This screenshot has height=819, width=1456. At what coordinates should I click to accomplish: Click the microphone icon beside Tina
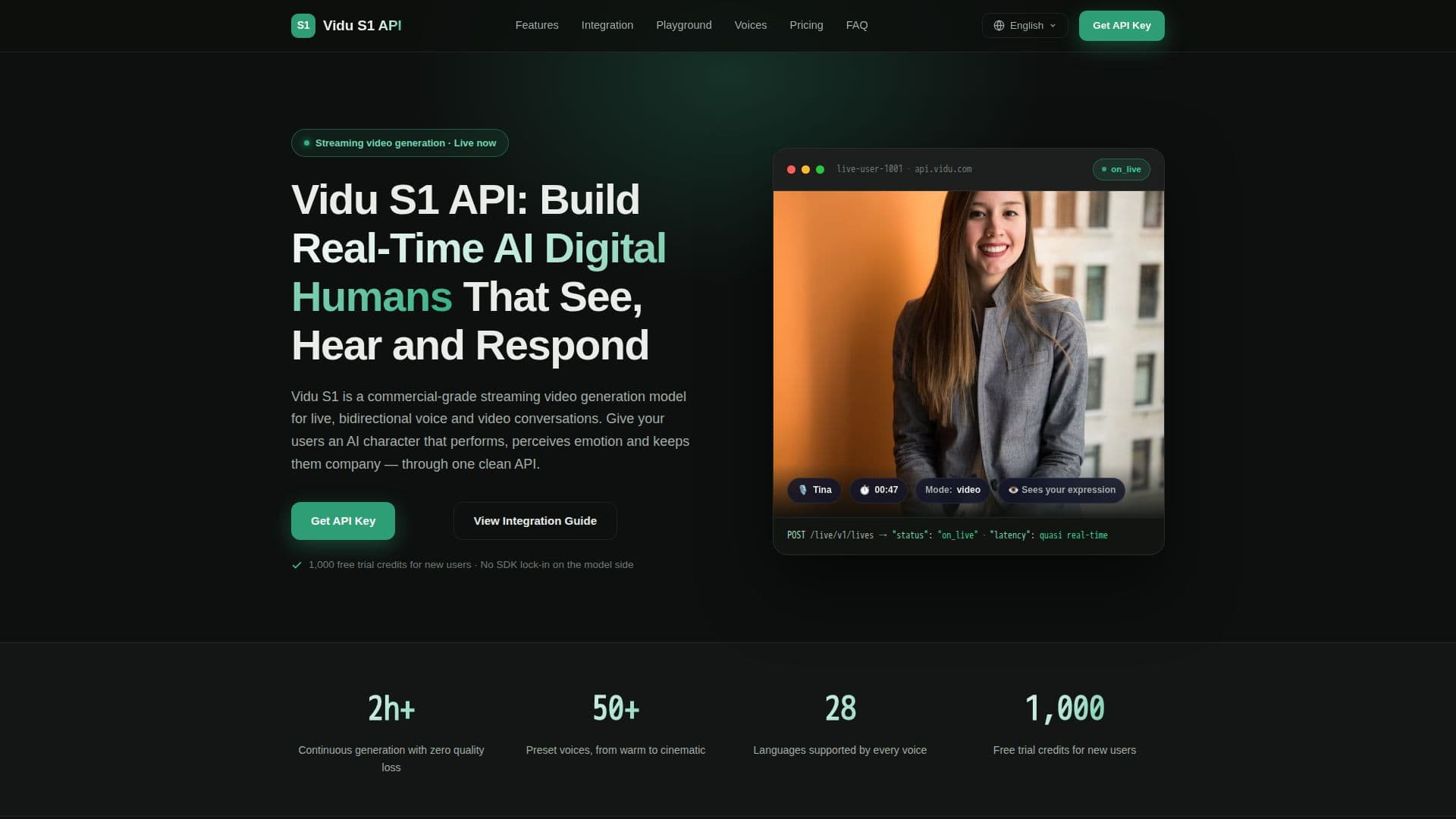pos(803,490)
